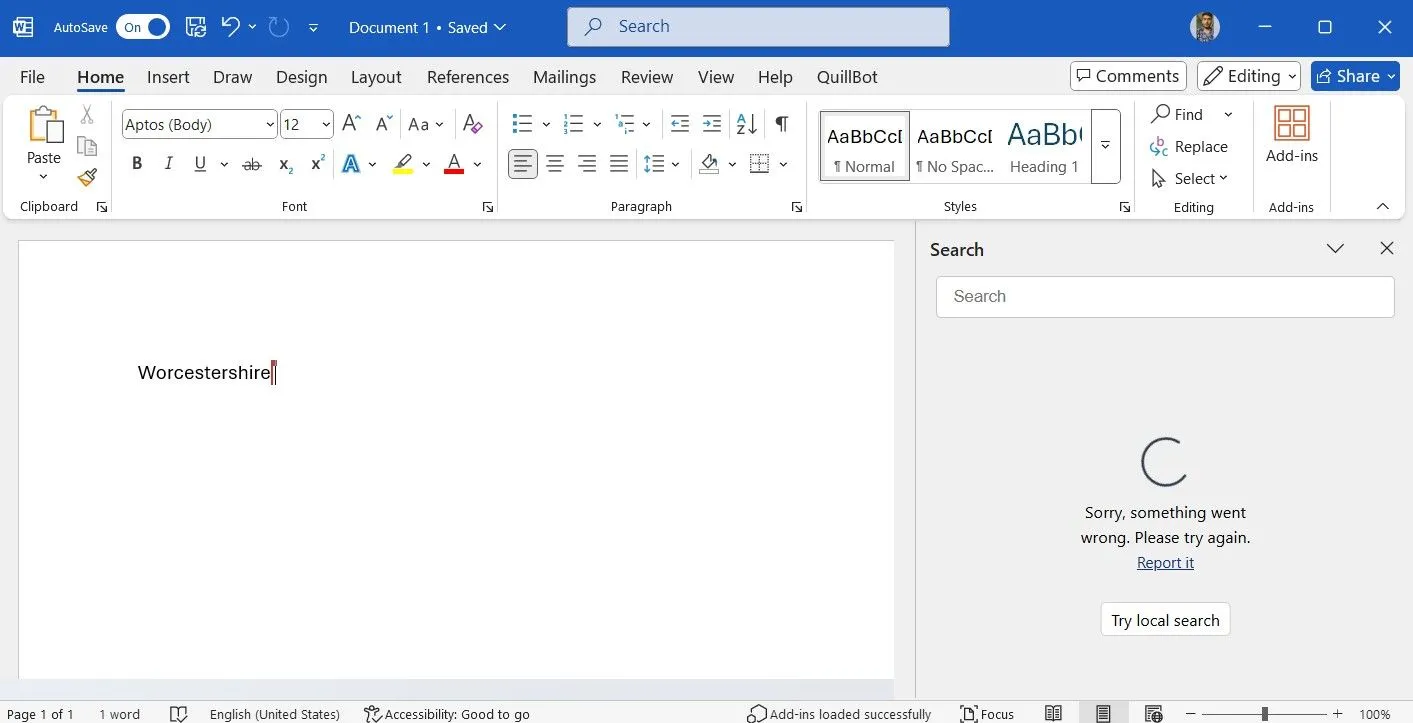This screenshot has width=1413, height=723.
Task: Justify the paragraph text
Action: pos(619,164)
